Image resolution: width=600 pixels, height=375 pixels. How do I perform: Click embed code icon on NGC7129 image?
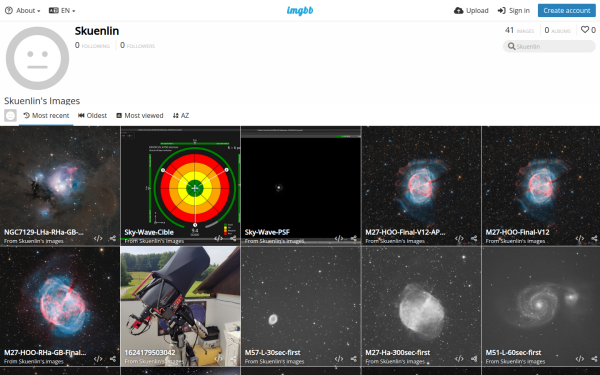tap(98, 238)
